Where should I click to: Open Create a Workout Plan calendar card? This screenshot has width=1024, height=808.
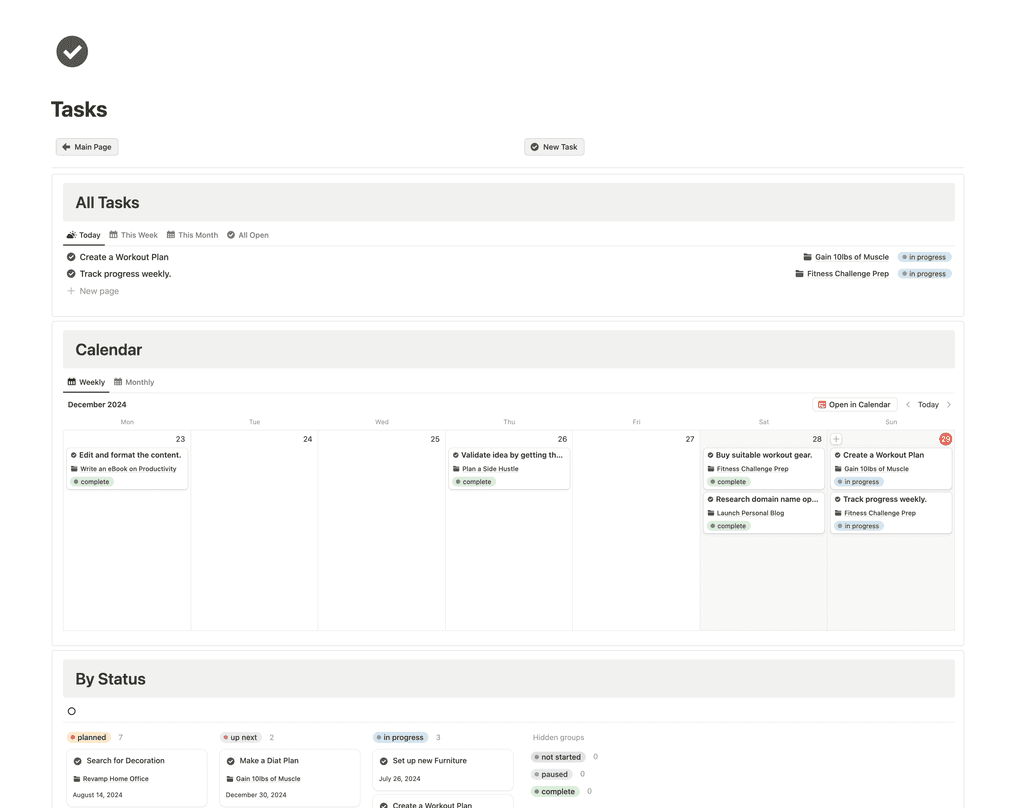click(x=891, y=468)
